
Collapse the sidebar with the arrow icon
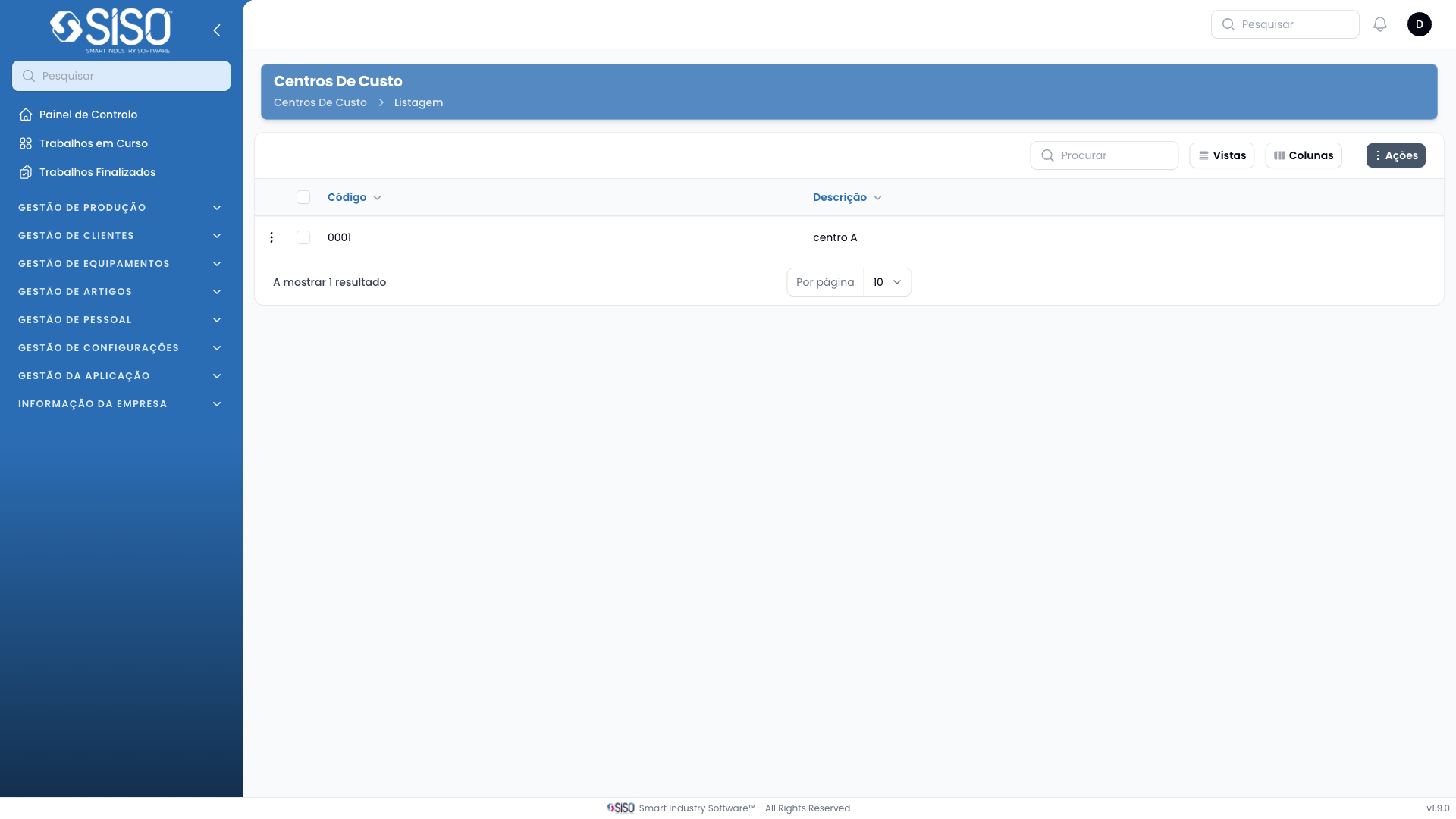(217, 30)
